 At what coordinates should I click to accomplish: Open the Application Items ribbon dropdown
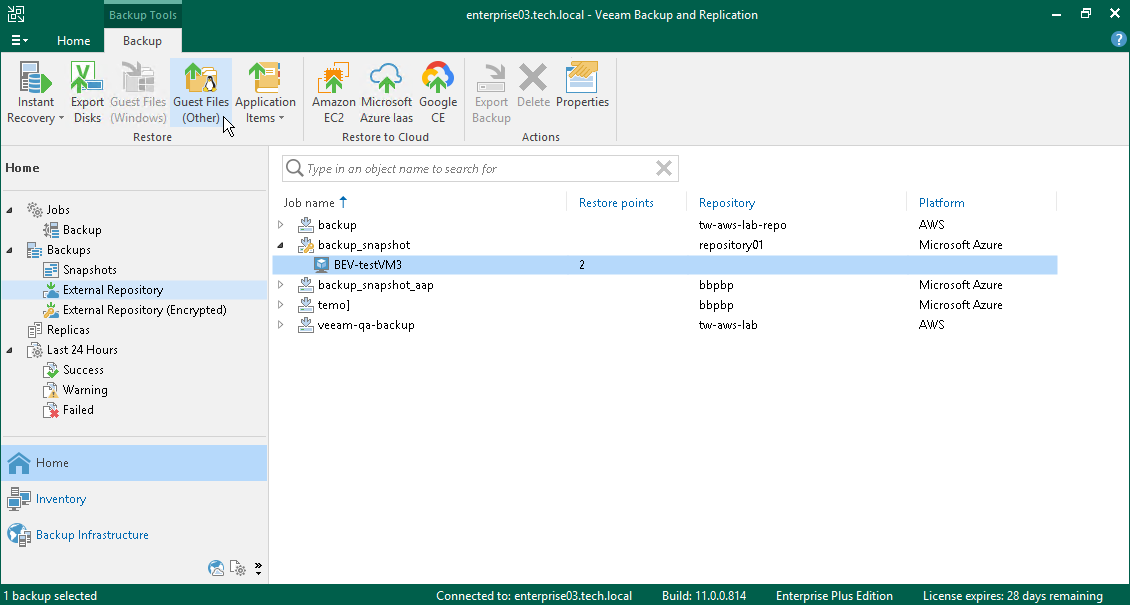pyautogui.click(x=265, y=94)
